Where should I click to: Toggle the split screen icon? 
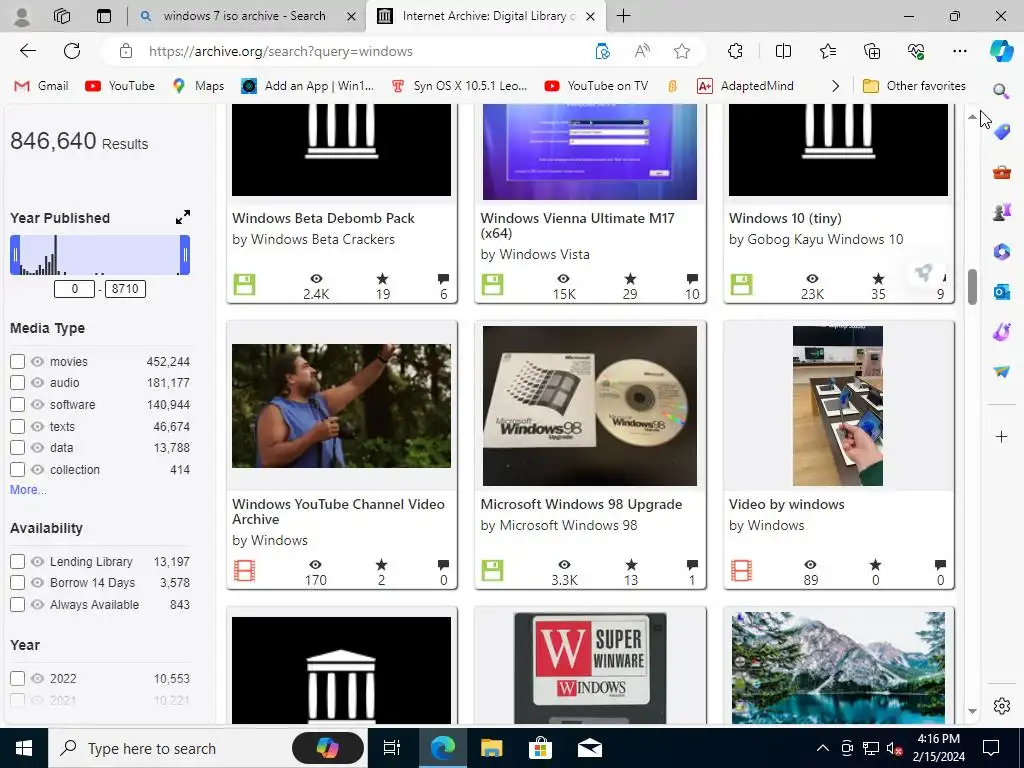[783, 51]
